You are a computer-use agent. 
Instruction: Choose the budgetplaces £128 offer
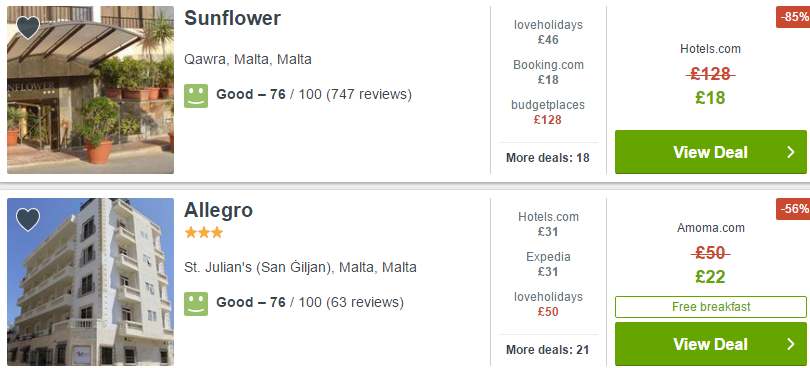tap(548, 112)
